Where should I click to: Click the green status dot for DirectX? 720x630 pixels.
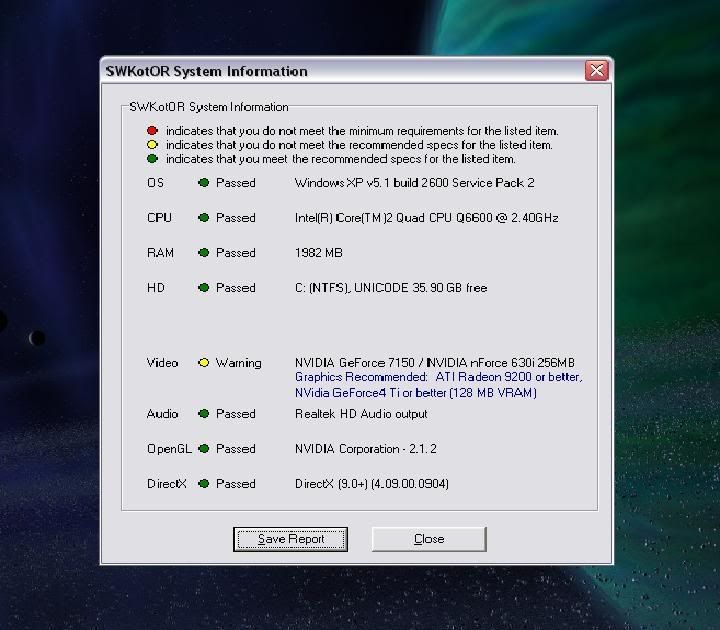[x=203, y=484]
